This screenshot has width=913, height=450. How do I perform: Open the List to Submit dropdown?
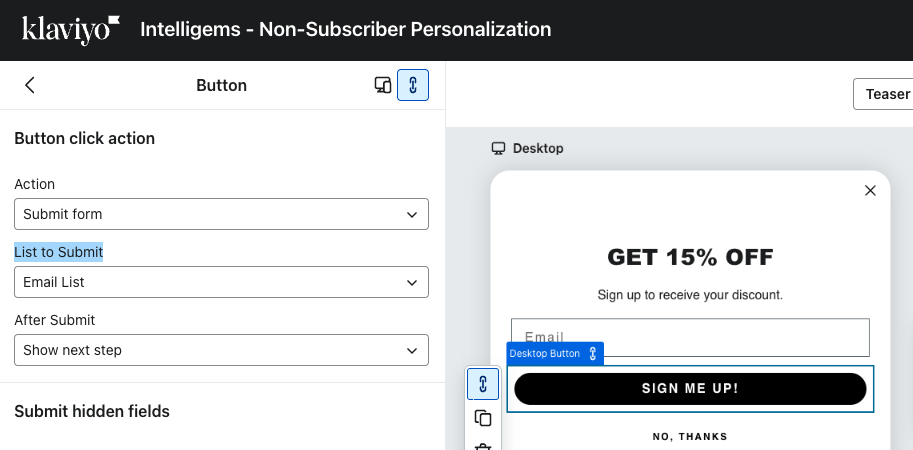coord(221,282)
